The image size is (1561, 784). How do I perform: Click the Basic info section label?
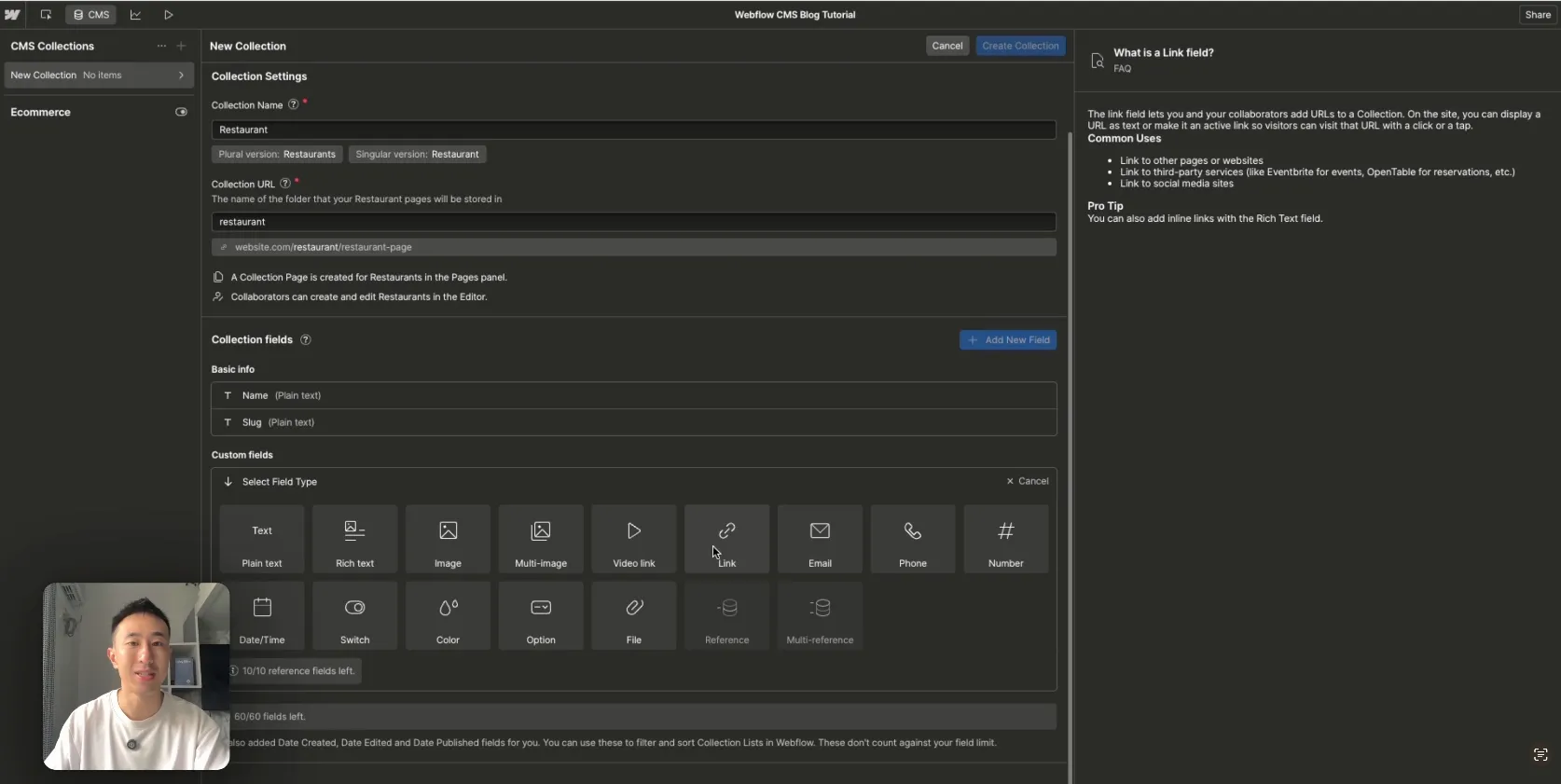(x=233, y=369)
